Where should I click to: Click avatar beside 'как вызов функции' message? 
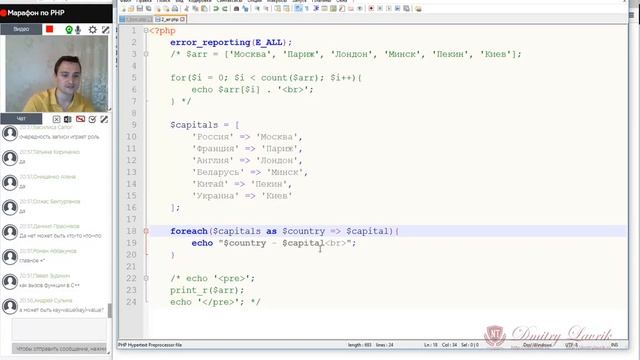(10, 282)
